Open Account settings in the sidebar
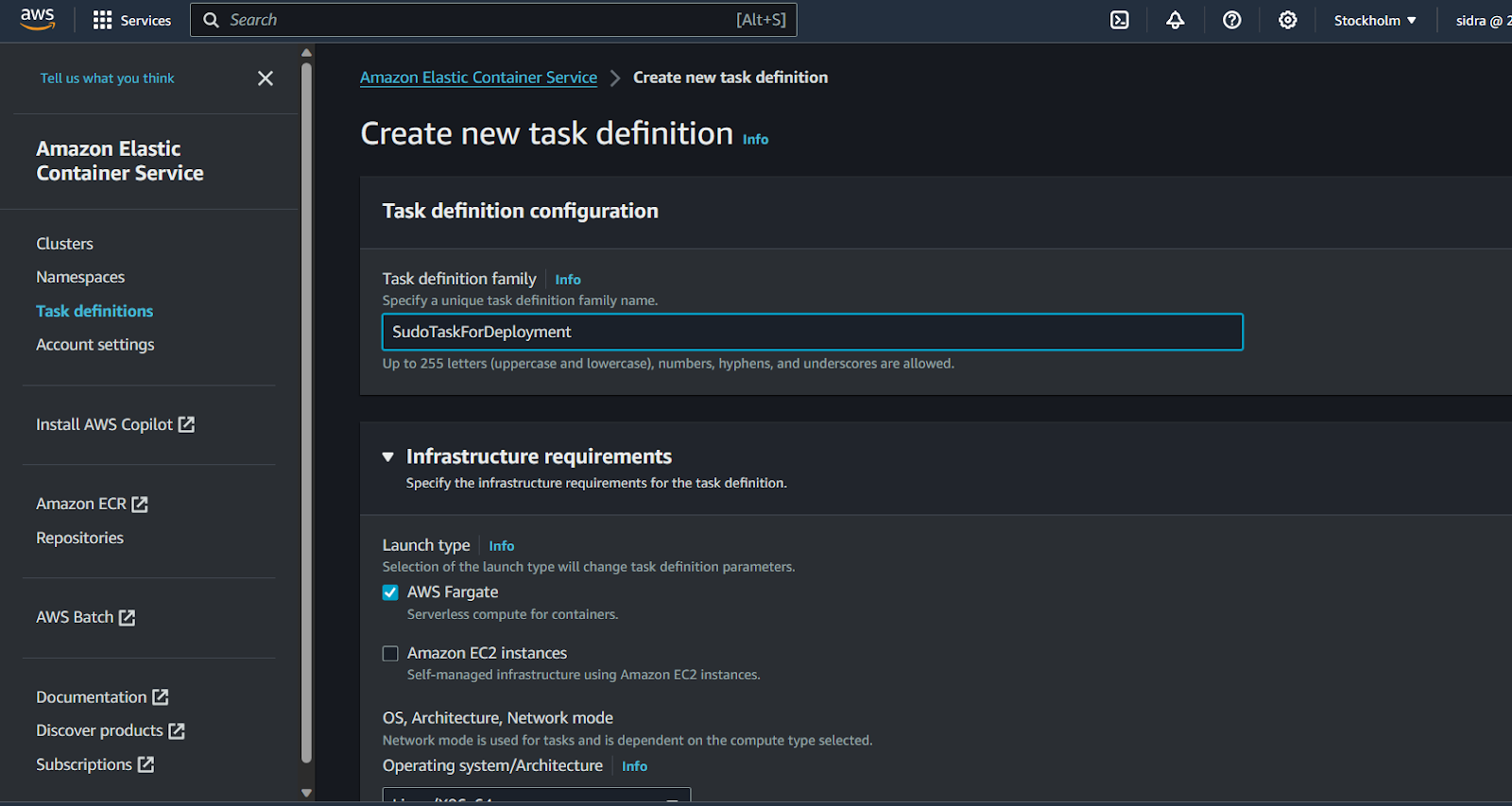Viewport: 1512px width, 806px height. click(x=95, y=345)
